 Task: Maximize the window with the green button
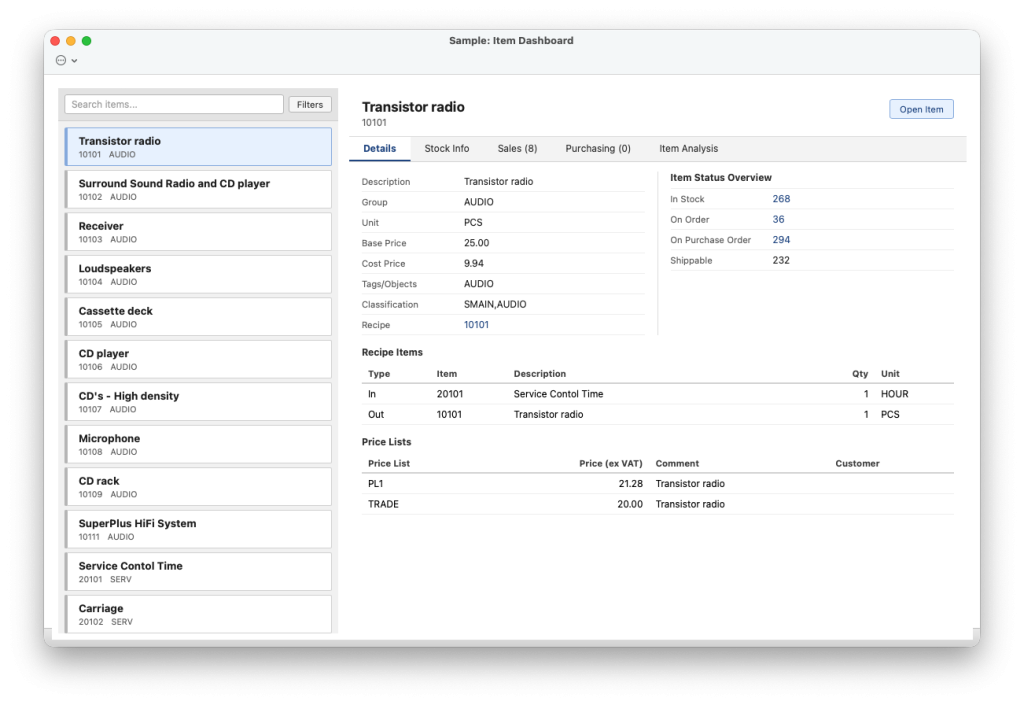(x=86, y=40)
